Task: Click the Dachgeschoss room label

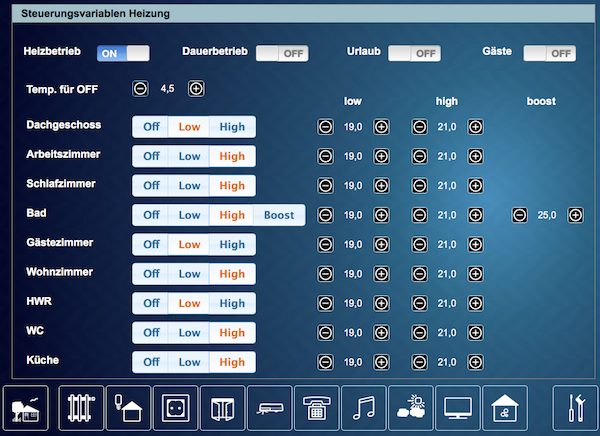Action: coord(64,125)
